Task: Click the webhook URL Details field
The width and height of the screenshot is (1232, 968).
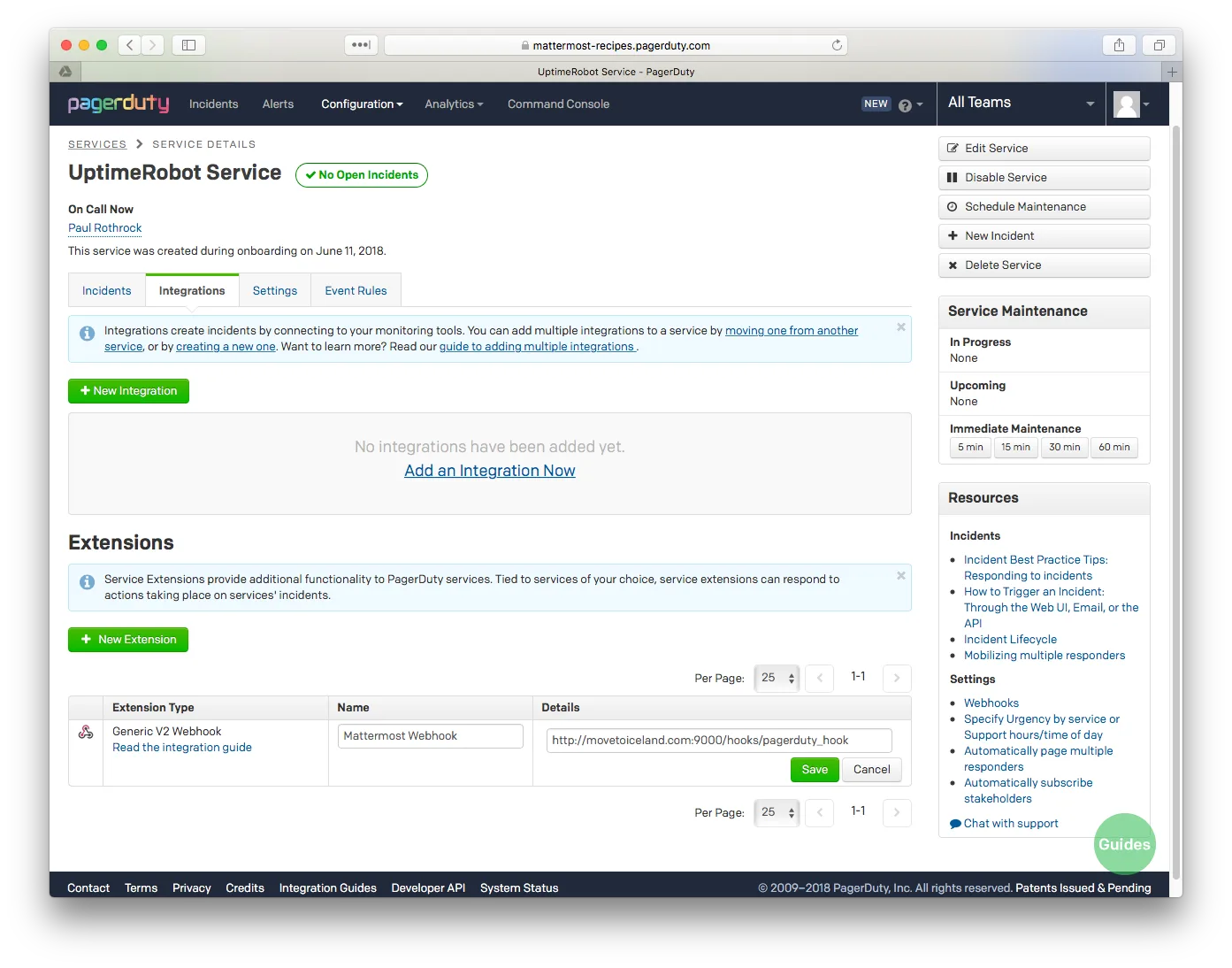Action: [x=719, y=741]
